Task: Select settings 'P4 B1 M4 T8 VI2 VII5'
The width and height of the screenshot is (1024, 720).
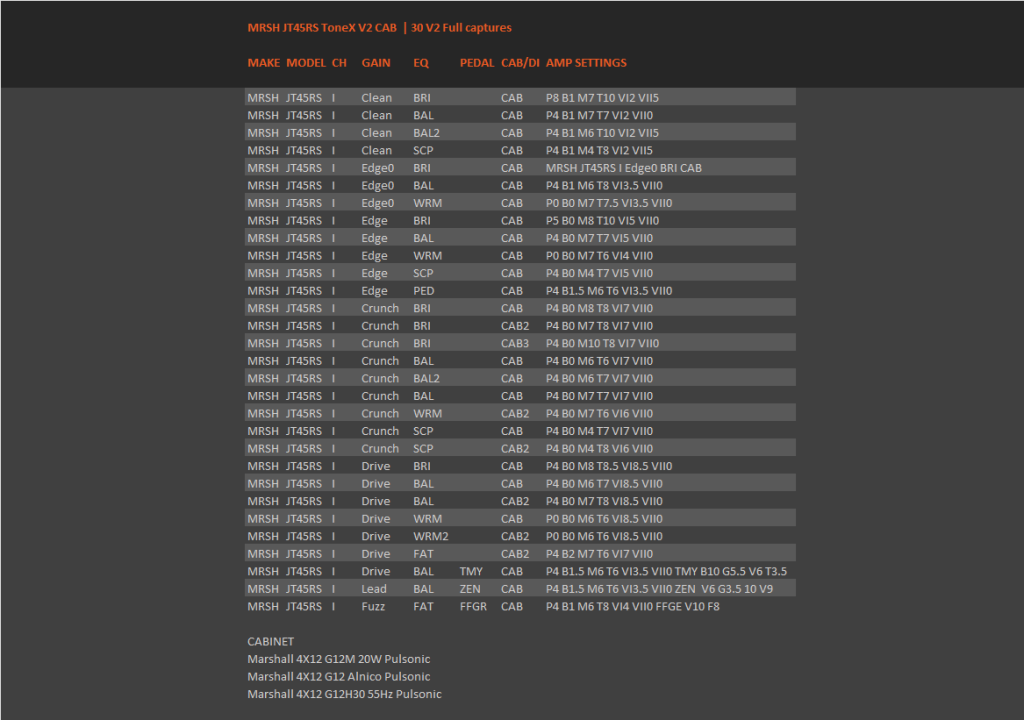Action: coord(600,150)
